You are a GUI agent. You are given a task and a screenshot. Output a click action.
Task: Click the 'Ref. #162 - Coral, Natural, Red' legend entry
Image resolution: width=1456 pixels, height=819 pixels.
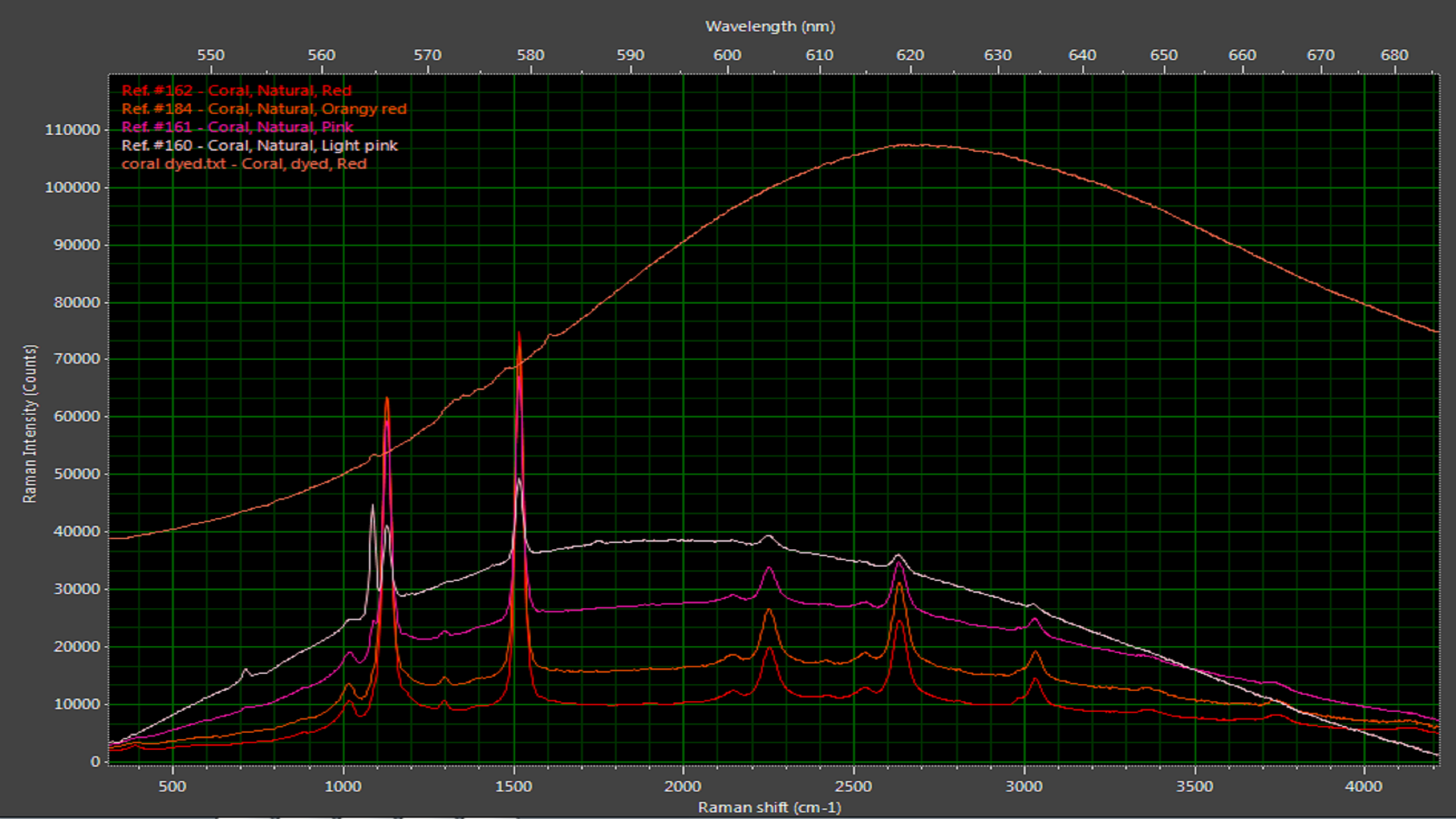point(236,91)
